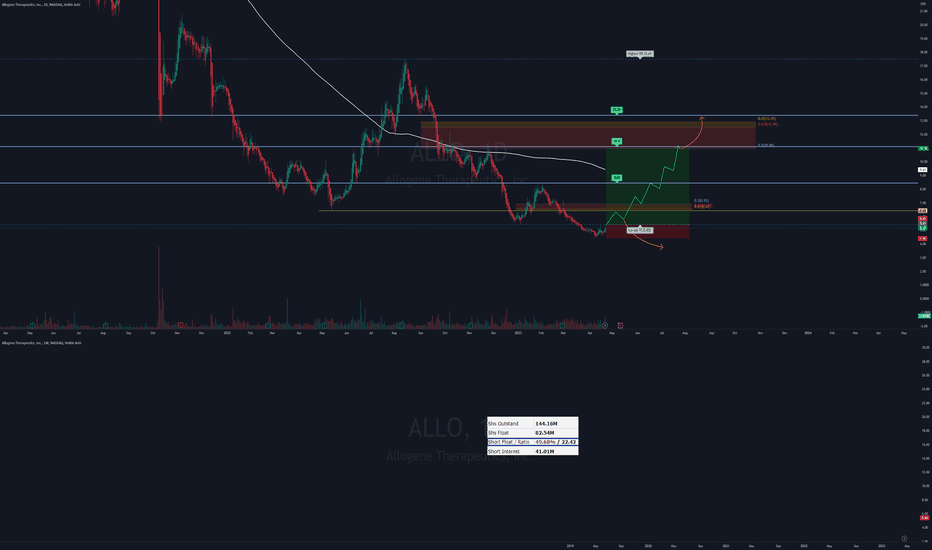Click the grey circular marker before May 2023

605,325
